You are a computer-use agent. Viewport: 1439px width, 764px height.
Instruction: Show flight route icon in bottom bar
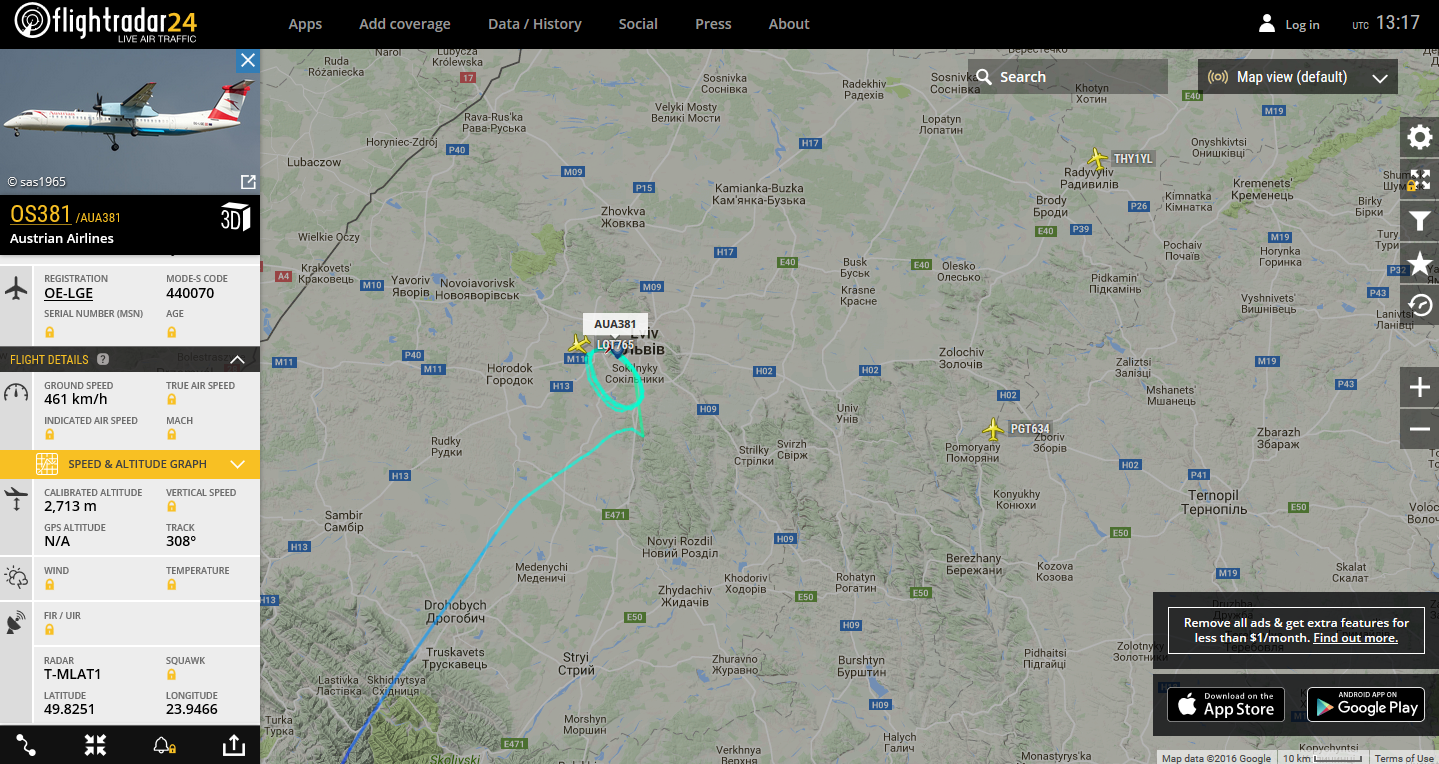point(26,745)
